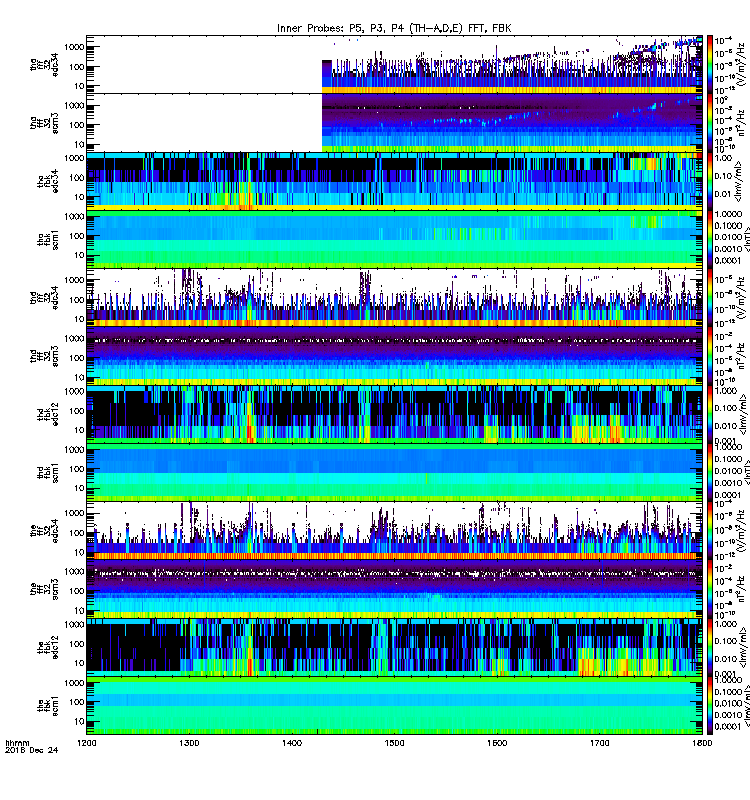
Task: Select the 'thd fbk scm1' panel label
Action: click(x=48, y=473)
